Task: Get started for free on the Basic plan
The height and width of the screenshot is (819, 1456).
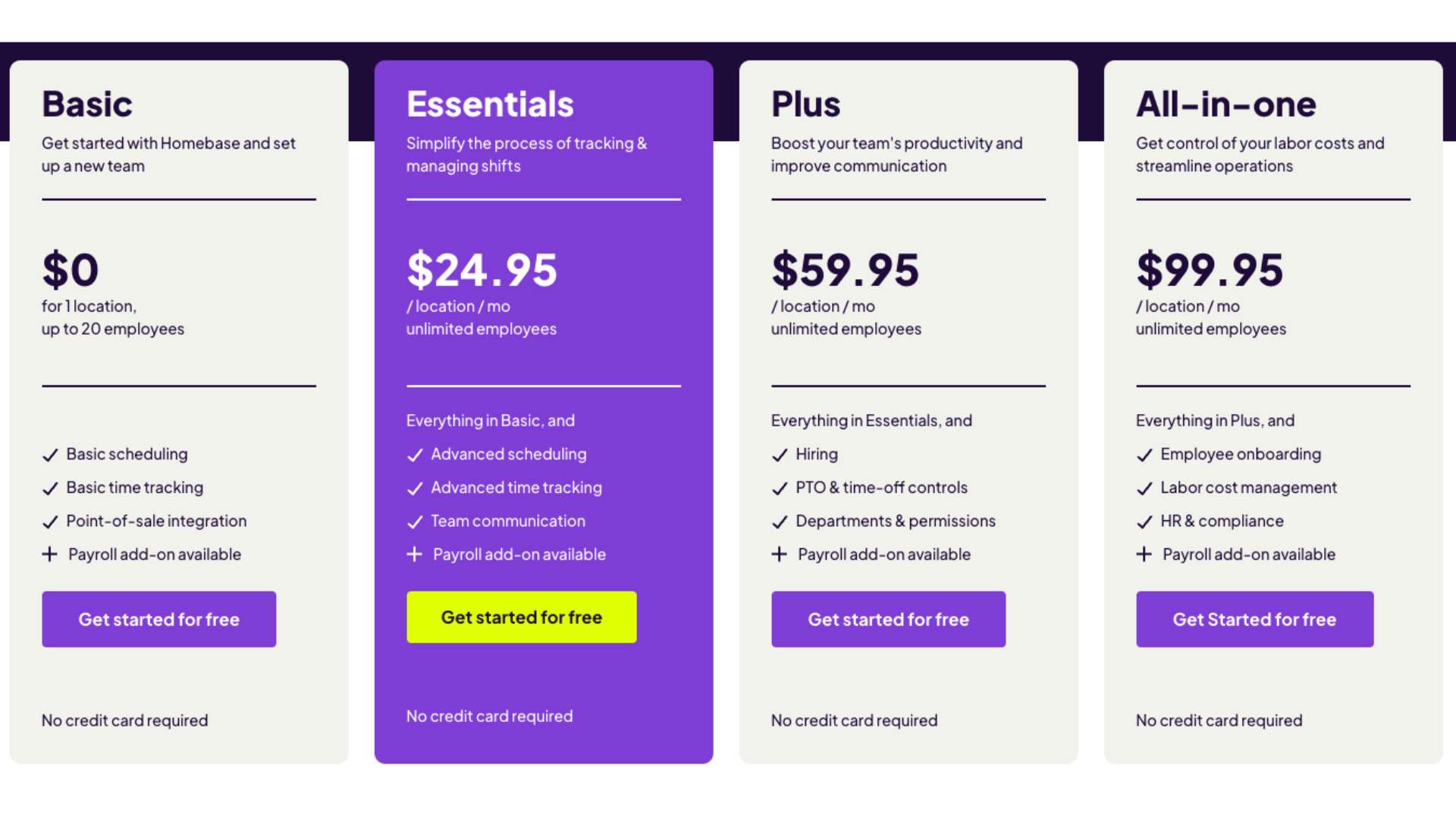Action: [158, 619]
